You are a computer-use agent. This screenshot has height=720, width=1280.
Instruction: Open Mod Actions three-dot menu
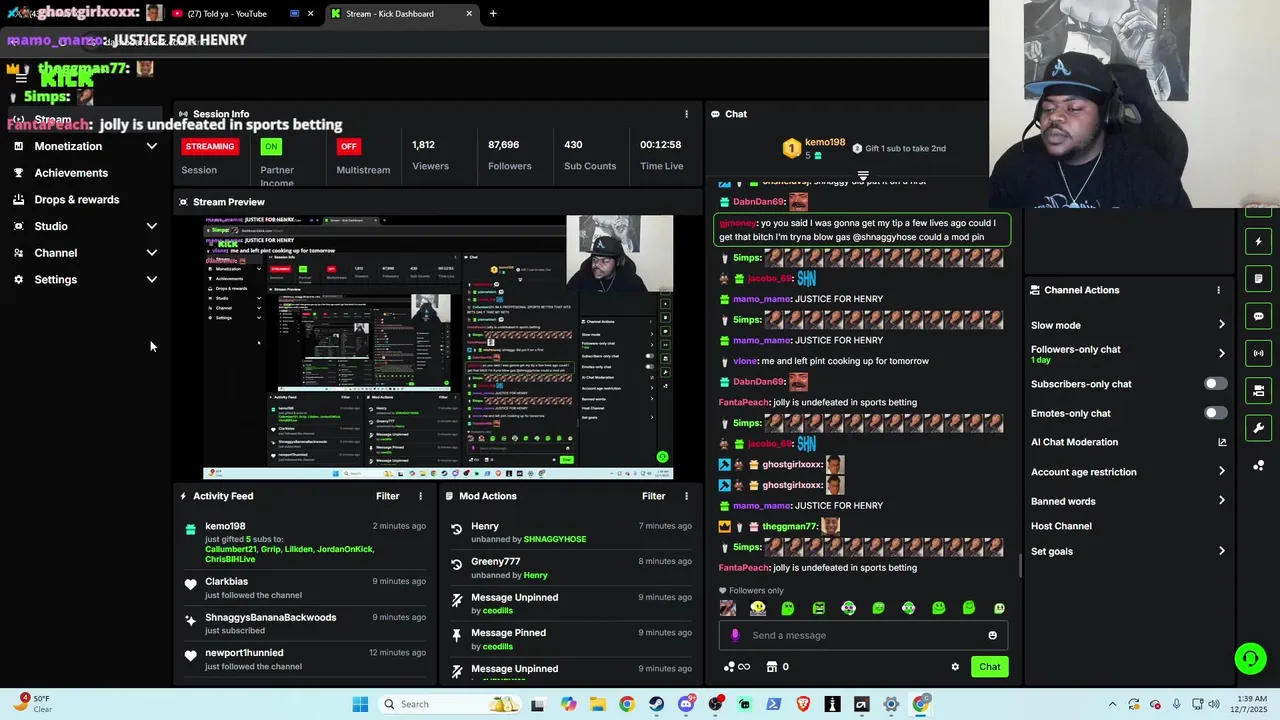coord(686,496)
